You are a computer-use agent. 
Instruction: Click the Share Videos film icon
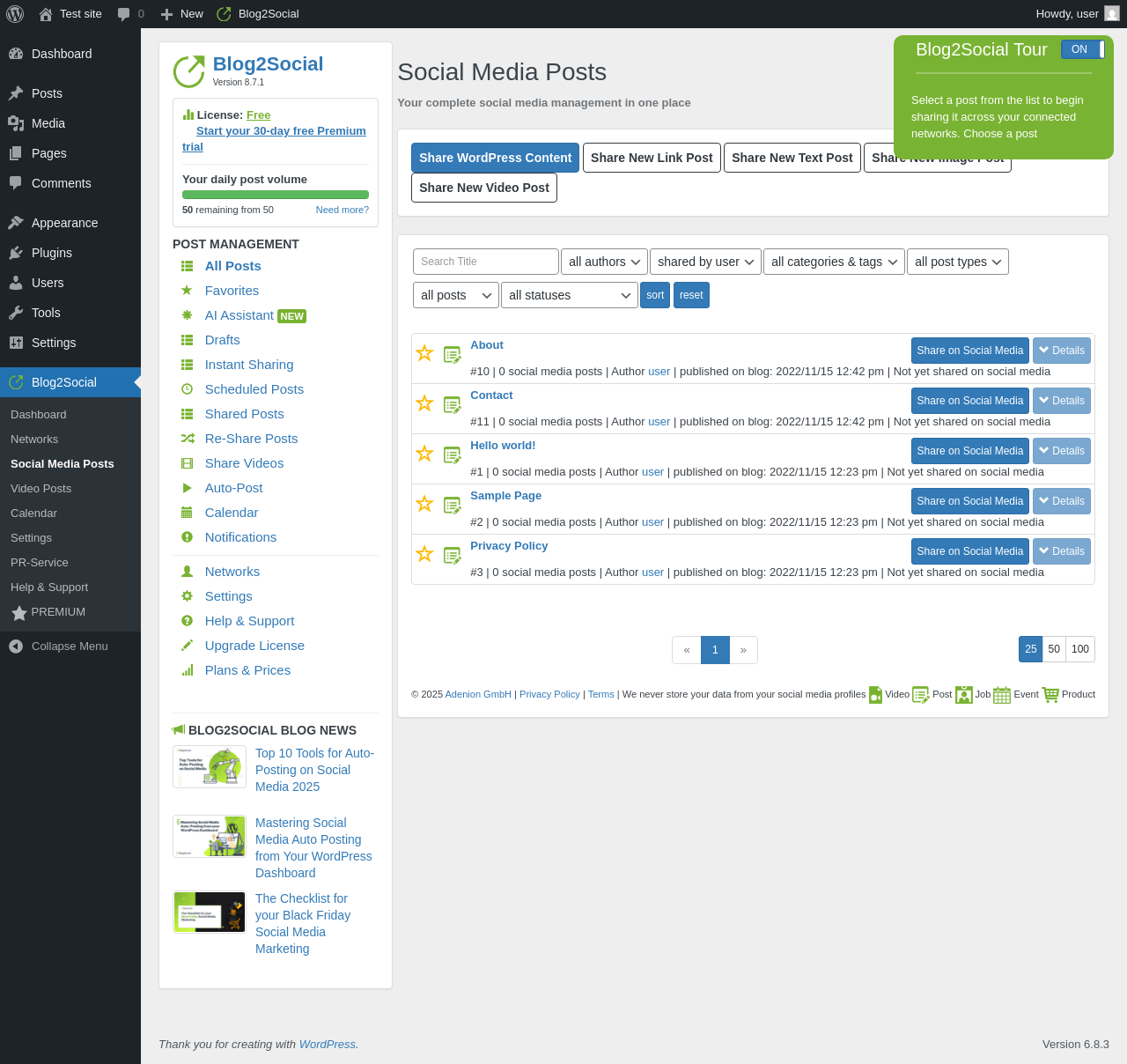tap(187, 463)
